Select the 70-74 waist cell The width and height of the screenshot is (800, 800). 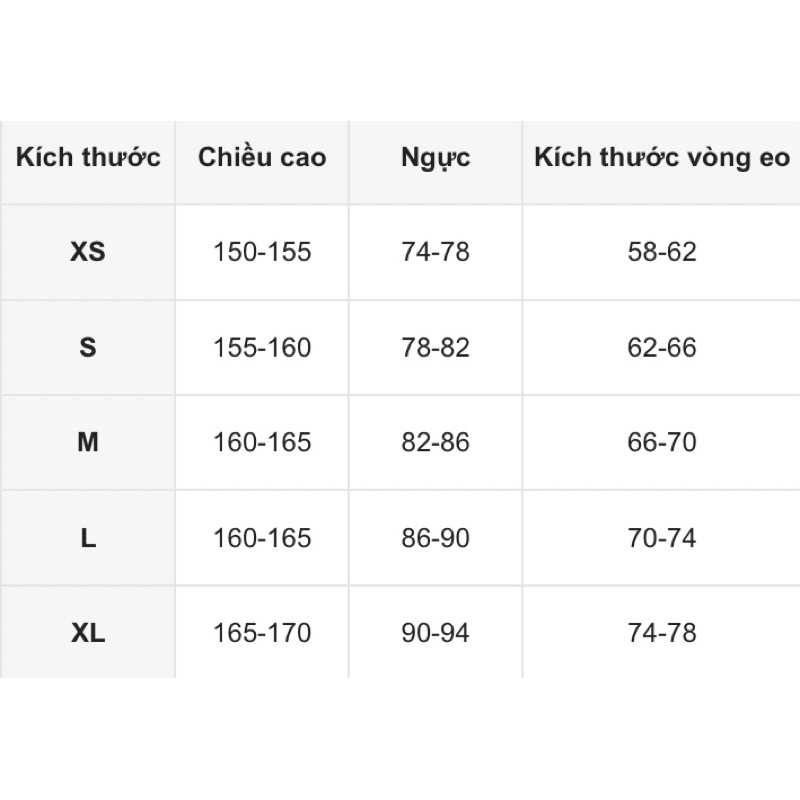pyautogui.click(x=662, y=538)
